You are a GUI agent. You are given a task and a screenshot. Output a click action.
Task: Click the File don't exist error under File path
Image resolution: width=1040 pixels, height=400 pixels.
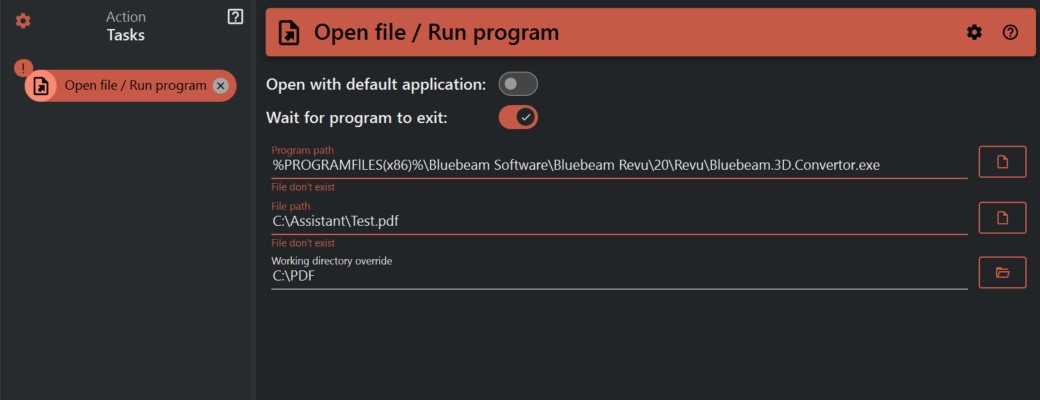303,243
